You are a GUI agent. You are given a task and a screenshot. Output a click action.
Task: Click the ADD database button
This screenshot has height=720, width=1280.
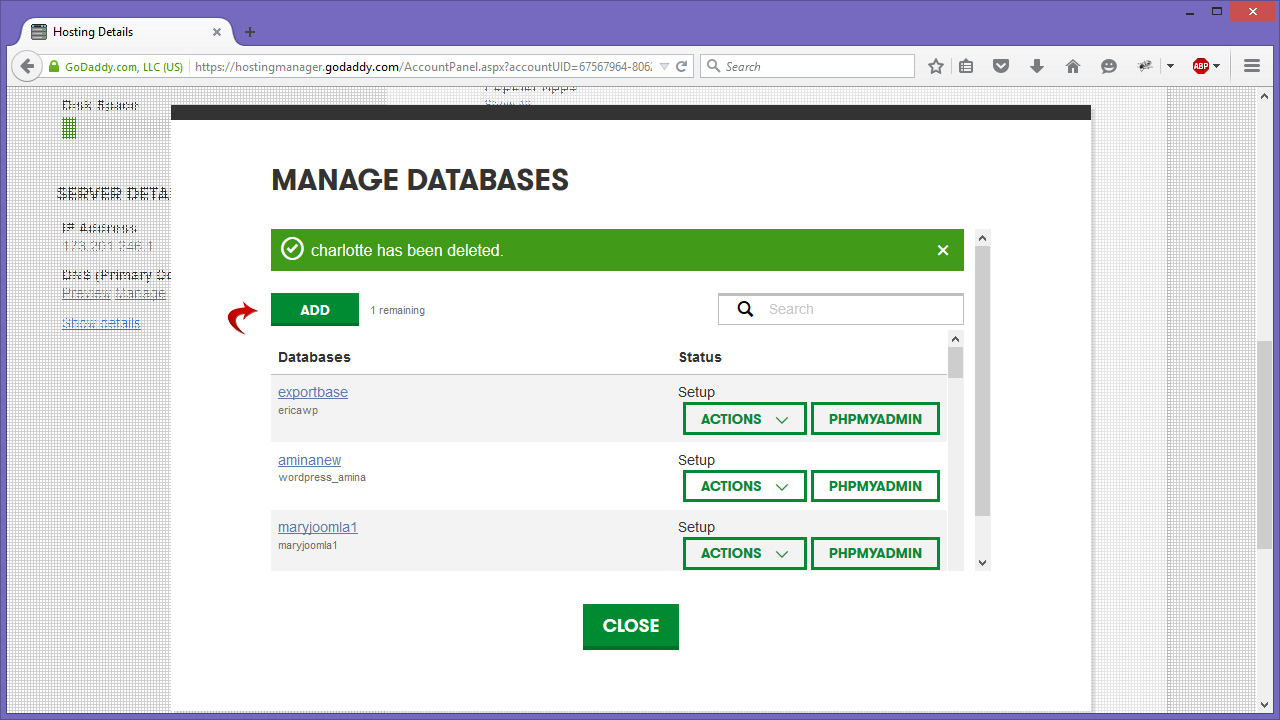click(x=315, y=310)
